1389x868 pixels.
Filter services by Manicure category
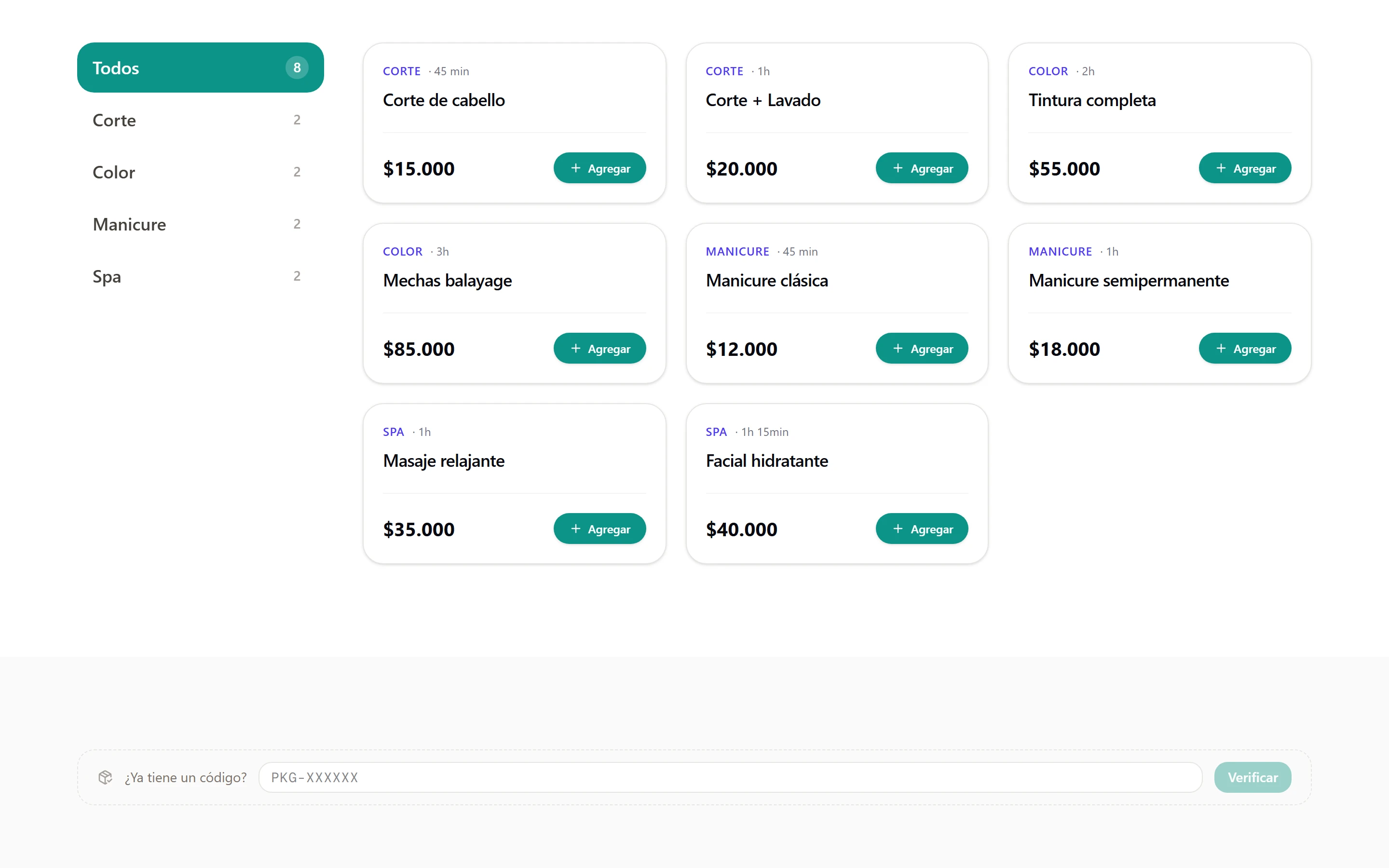click(200, 224)
